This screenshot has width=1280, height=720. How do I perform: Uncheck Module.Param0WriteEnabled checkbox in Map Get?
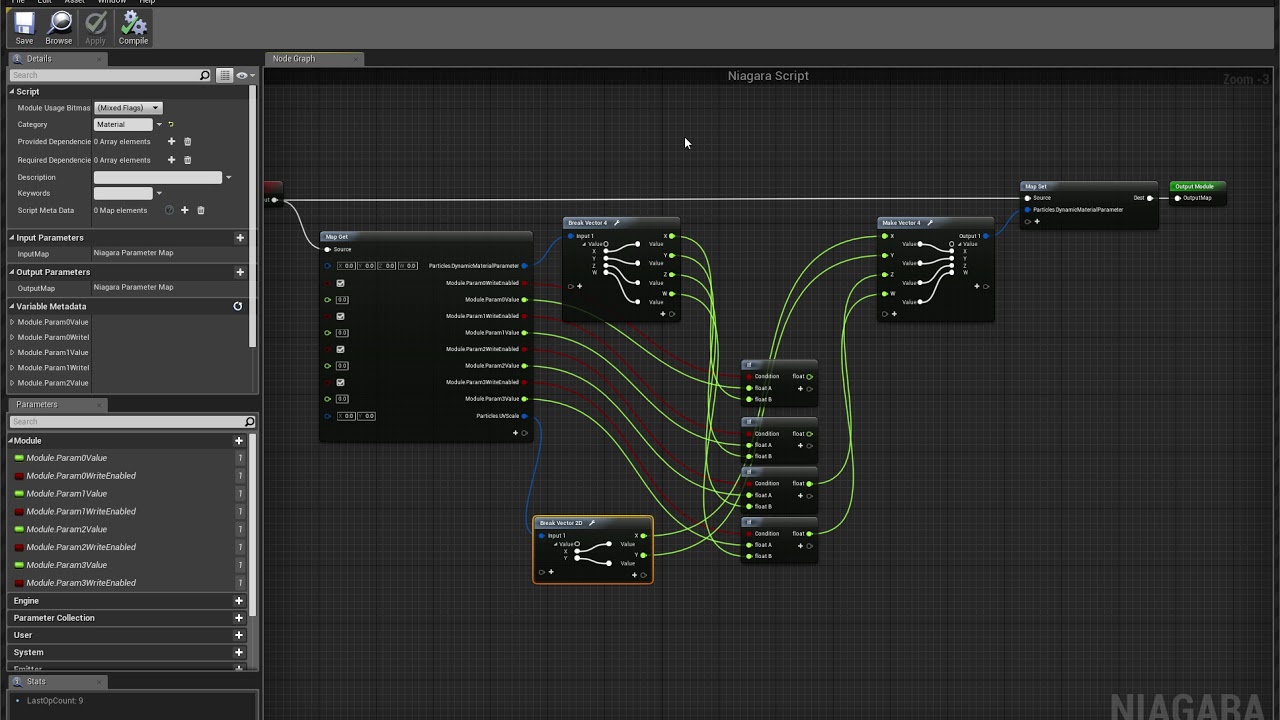pyautogui.click(x=340, y=283)
